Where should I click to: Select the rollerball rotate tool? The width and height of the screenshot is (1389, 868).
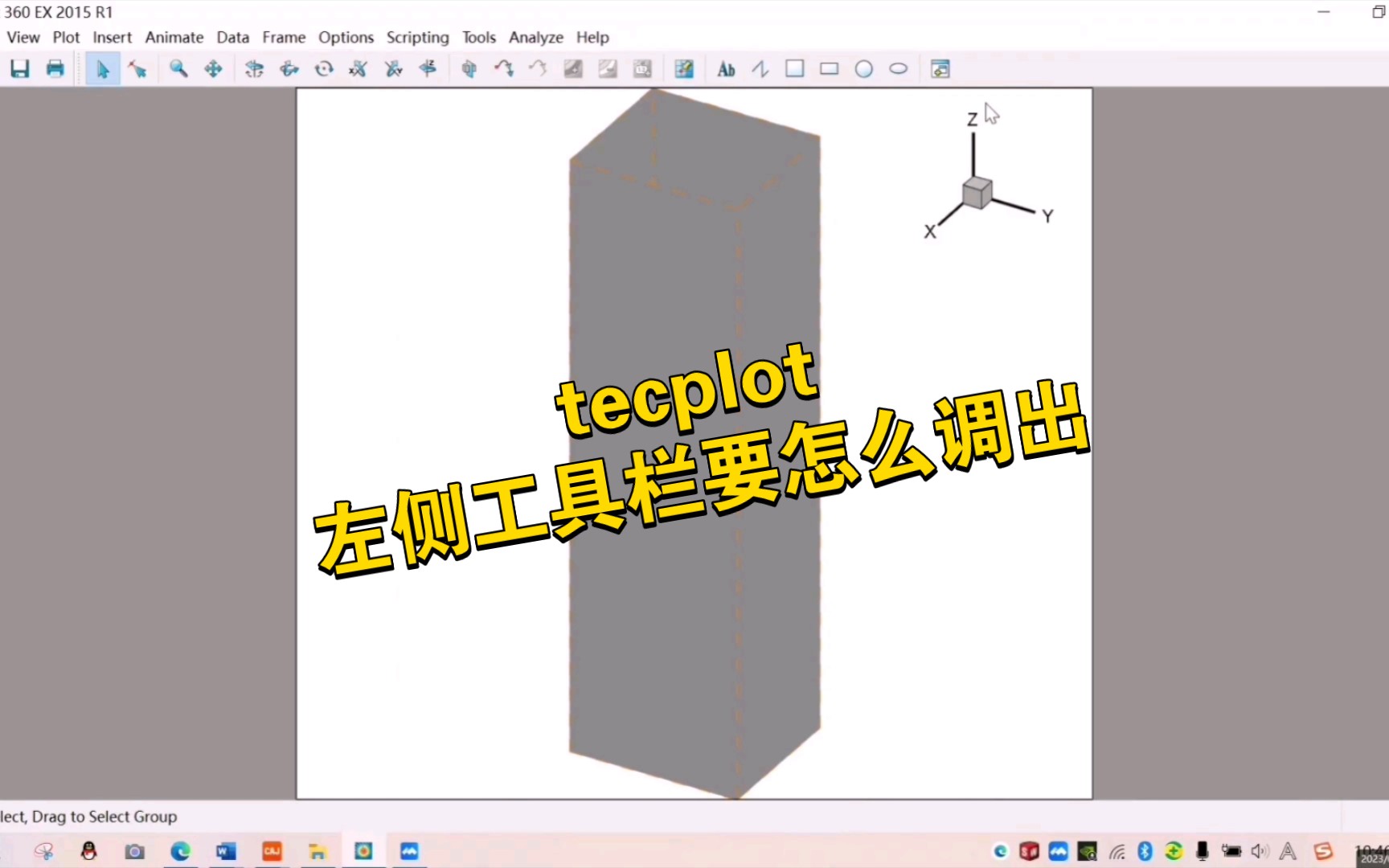pyautogui.click(x=289, y=69)
